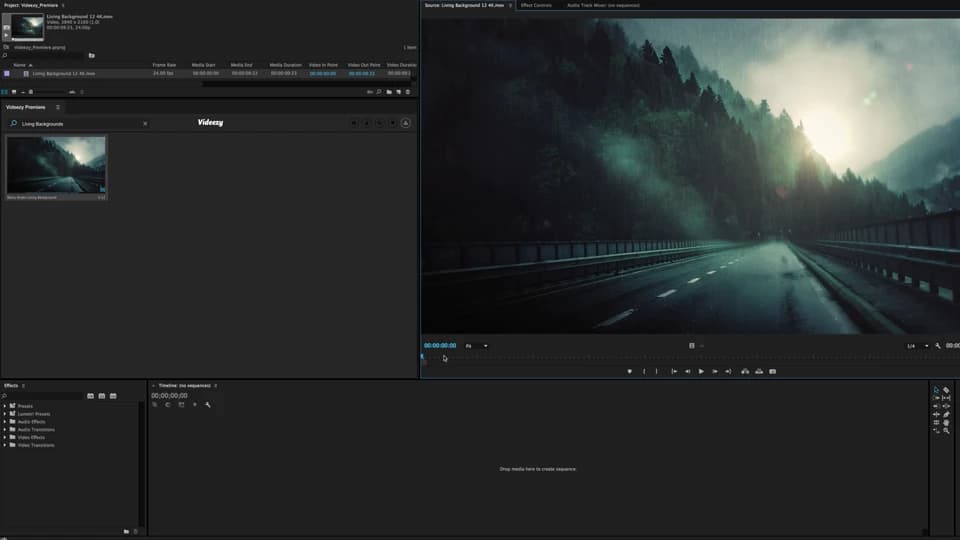Select the Source: Living Background tab
Screen dimensions: 960x540
tap(464, 5)
